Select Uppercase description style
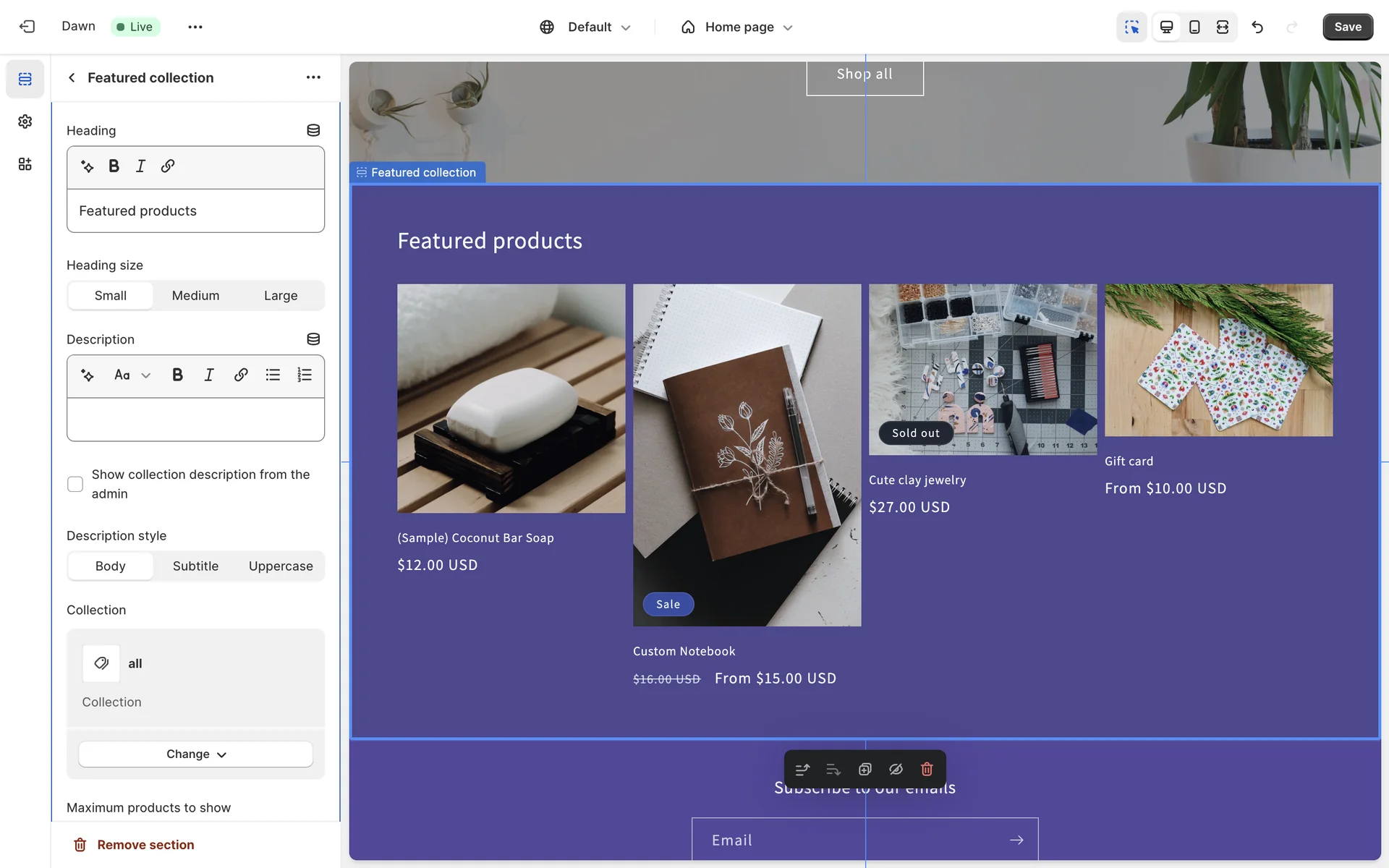Viewport: 1389px width, 868px height. 281,566
